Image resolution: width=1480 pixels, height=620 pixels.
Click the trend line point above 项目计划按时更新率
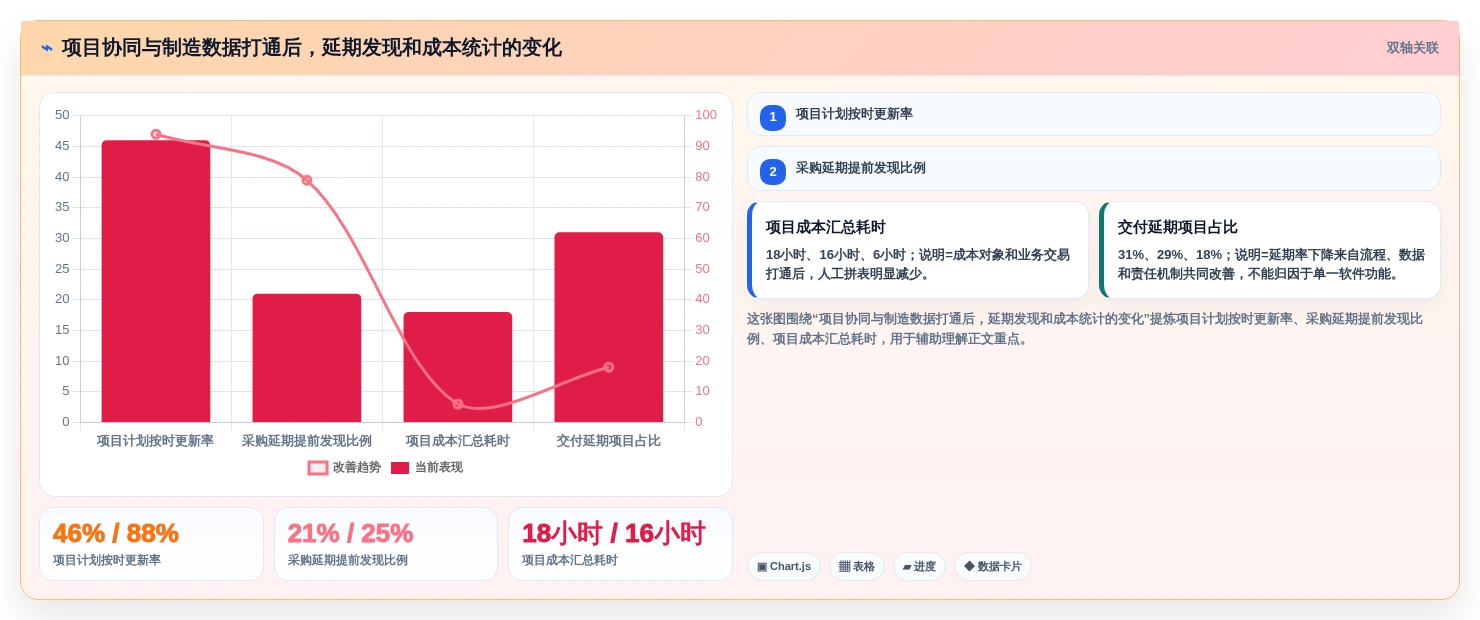(156, 134)
